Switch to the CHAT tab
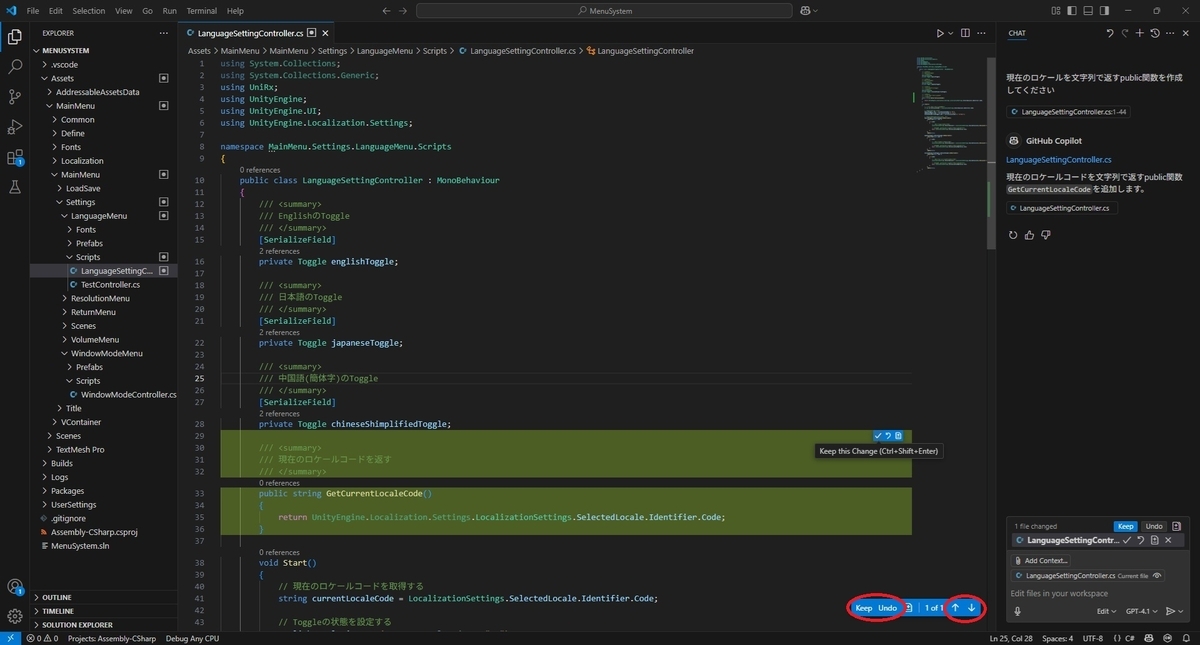This screenshot has width=1200, height=645. (x=1017, y=33)
